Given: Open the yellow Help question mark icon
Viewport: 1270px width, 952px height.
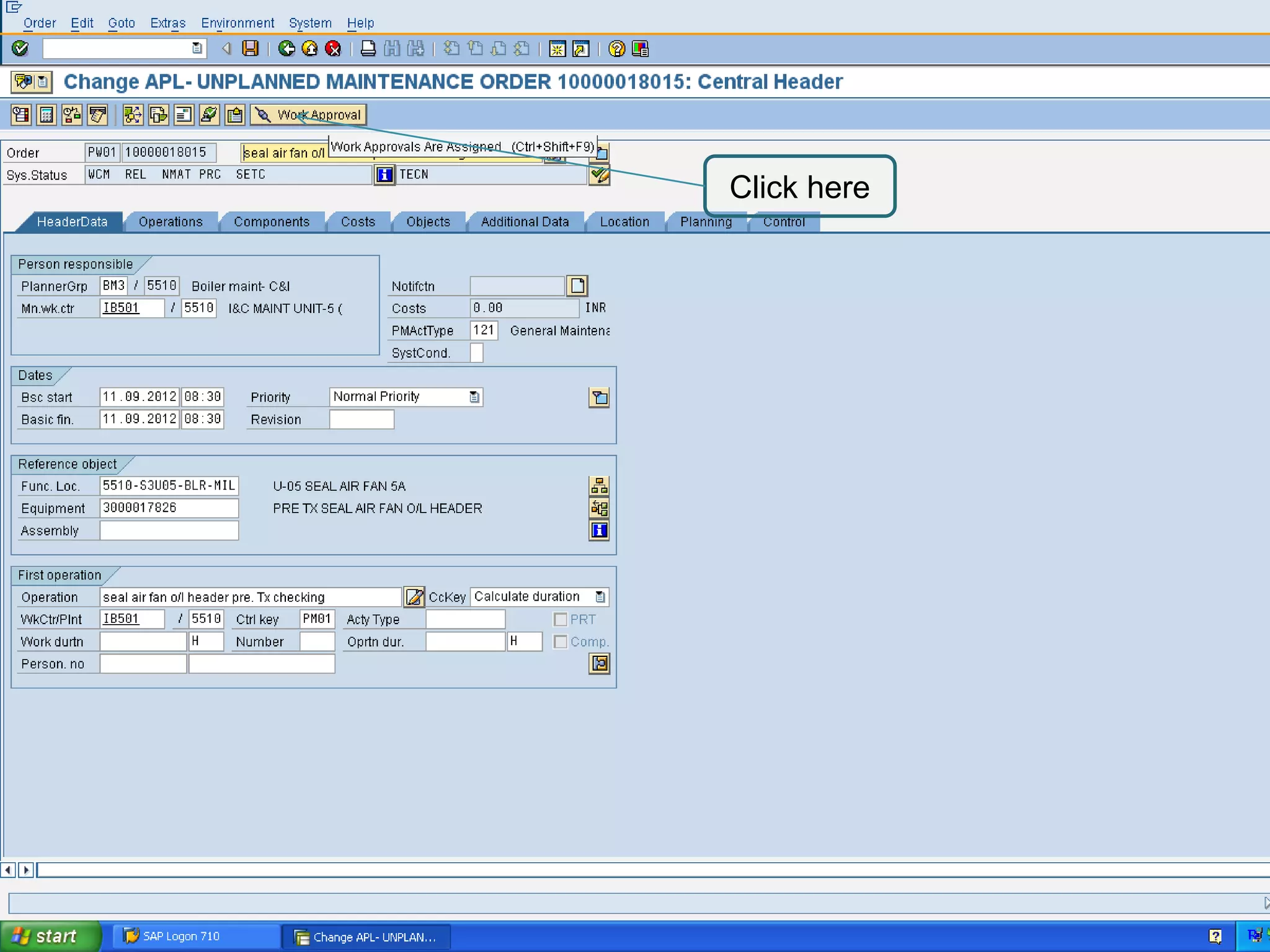Looking at the screenshot, I should (x=616, y=48).
